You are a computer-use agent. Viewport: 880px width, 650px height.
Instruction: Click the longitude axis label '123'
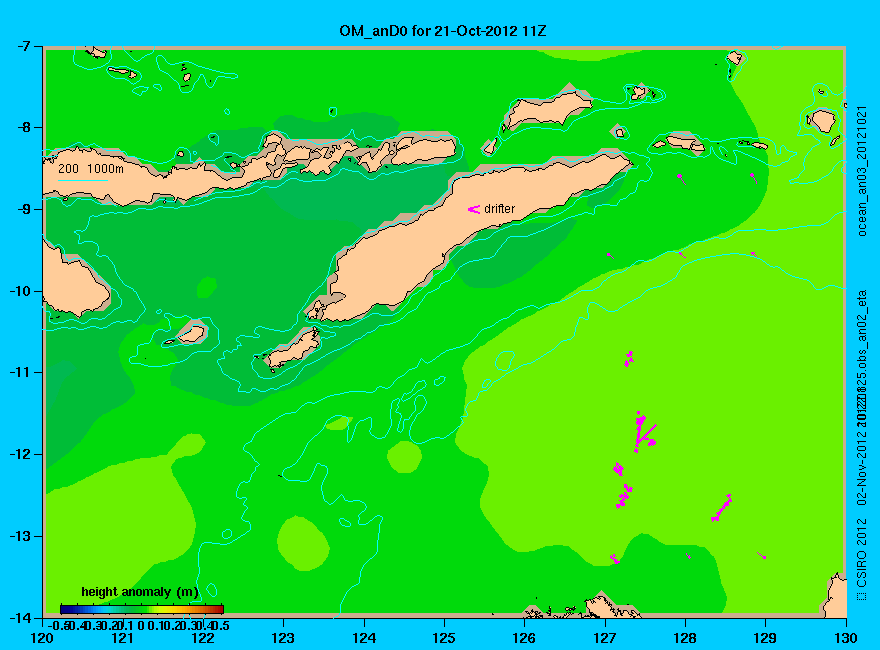coord(283,638)
